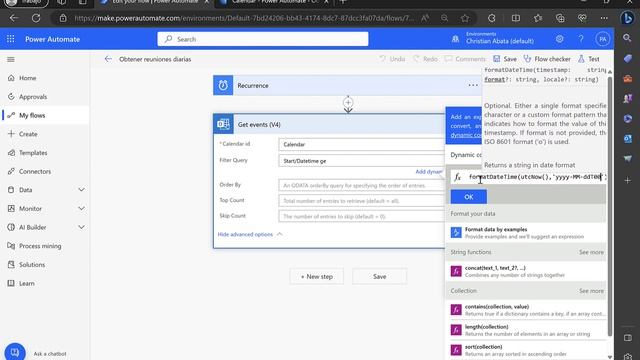This screenshot has height=360, width=640.
Task: Expand the AI Builder menu in sidebar
Action: [81, 227]
